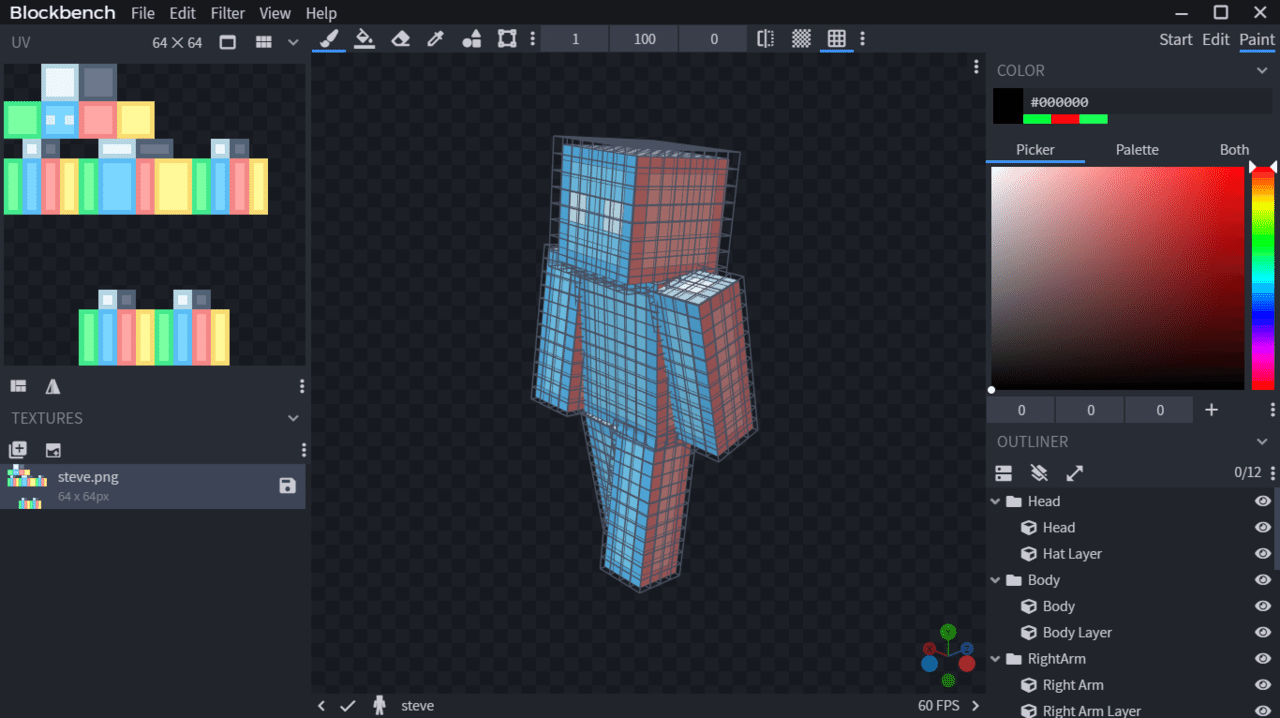
Task: Select the Paint Brush tool
Action: [x=329, y=39]
